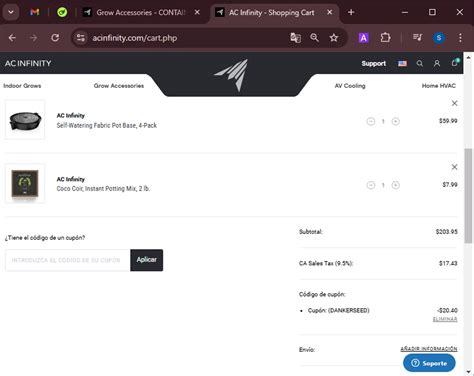
Task: Open the user account icon
Action: (x=437, y=63)
